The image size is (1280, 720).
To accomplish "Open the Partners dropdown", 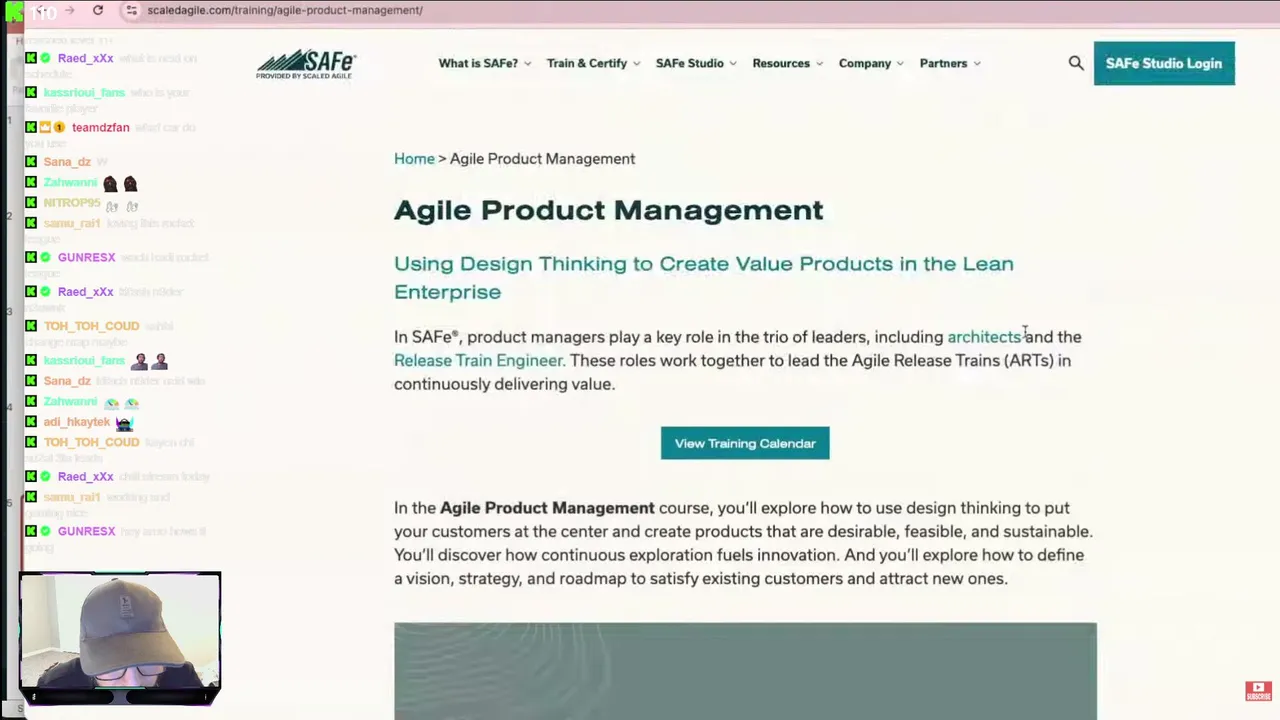I will [x=950, y=63].
